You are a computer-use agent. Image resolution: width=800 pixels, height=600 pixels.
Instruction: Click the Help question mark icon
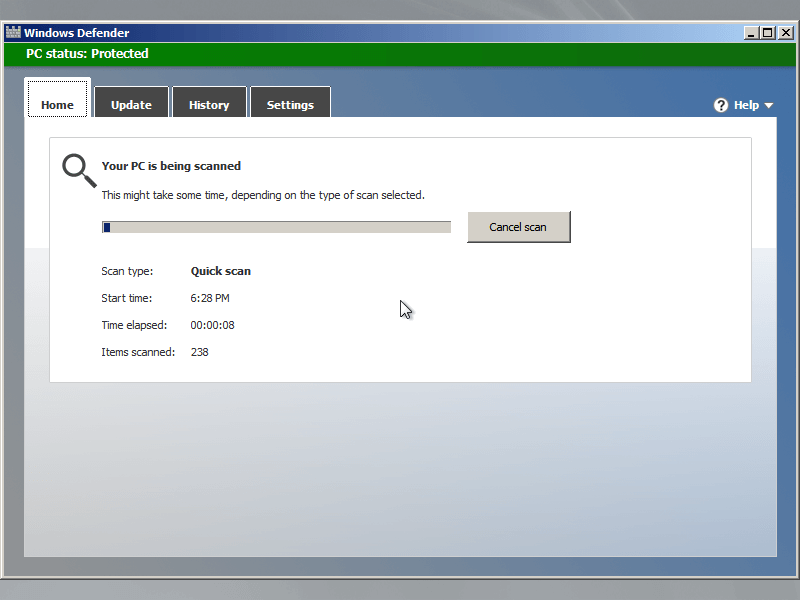tap(721, 104)
